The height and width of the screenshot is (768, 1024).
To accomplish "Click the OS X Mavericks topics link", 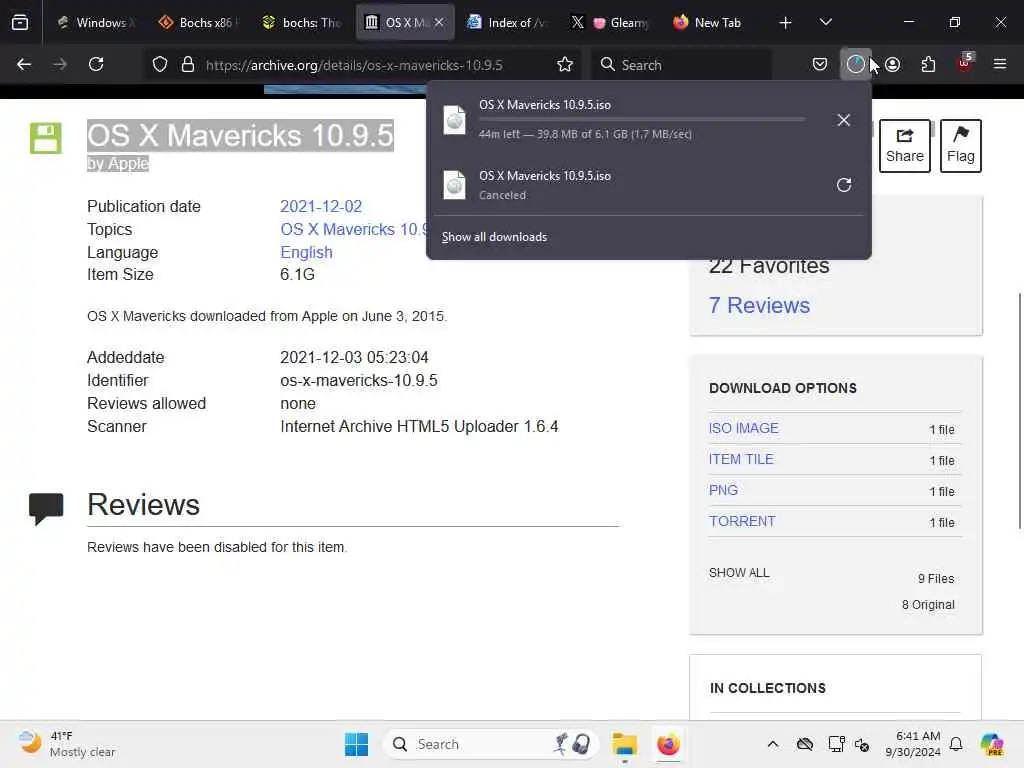I will tap(353, 229).
